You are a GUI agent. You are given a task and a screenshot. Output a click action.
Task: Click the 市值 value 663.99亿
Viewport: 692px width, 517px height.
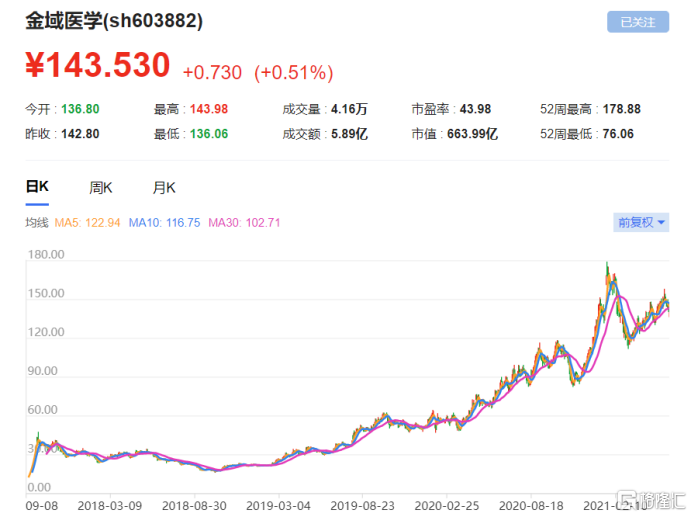point(472,134)
